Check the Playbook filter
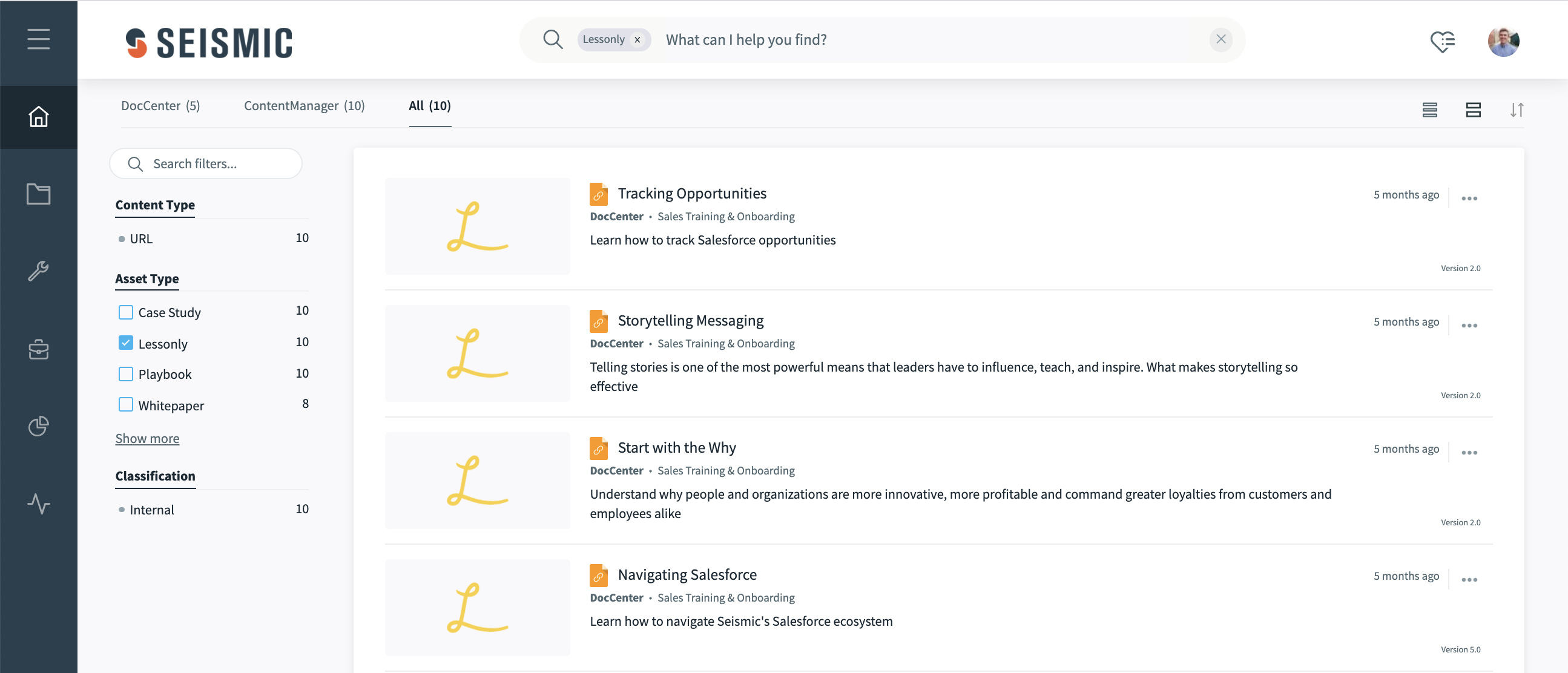 coord(125,373)
